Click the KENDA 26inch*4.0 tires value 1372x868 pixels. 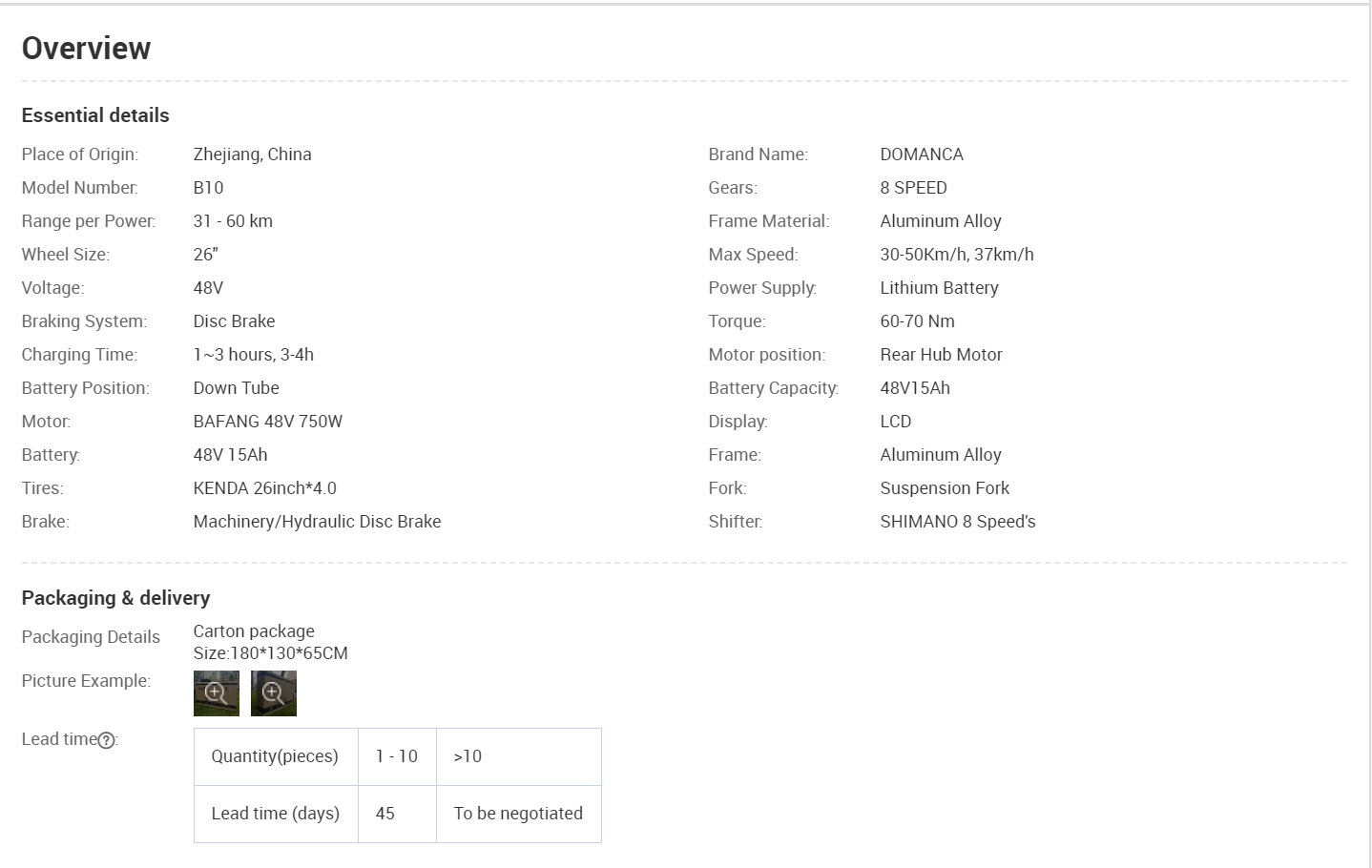[264, 488]
